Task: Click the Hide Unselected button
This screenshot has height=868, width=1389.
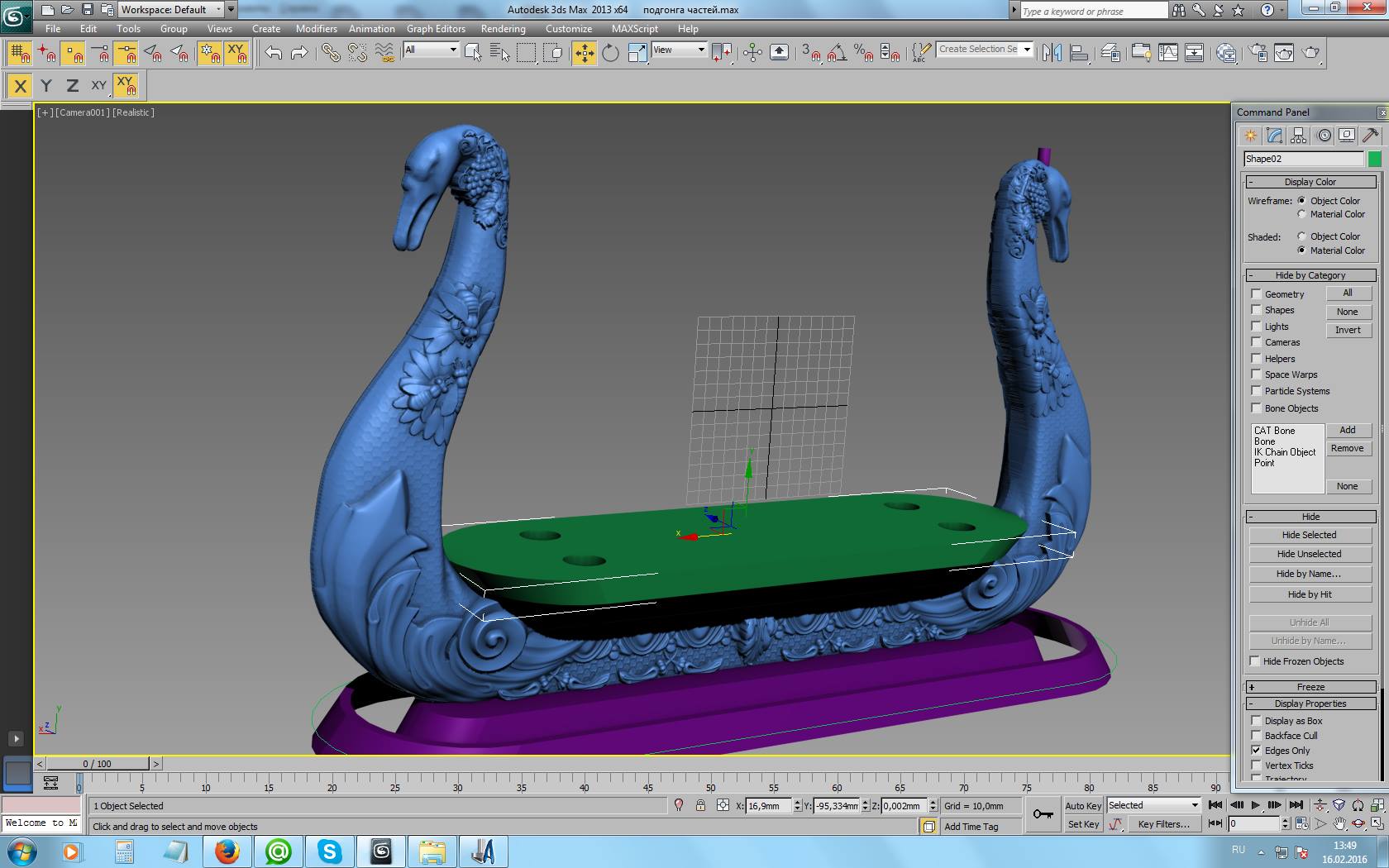Action: pyautogui.click(x=1310, y=554)
